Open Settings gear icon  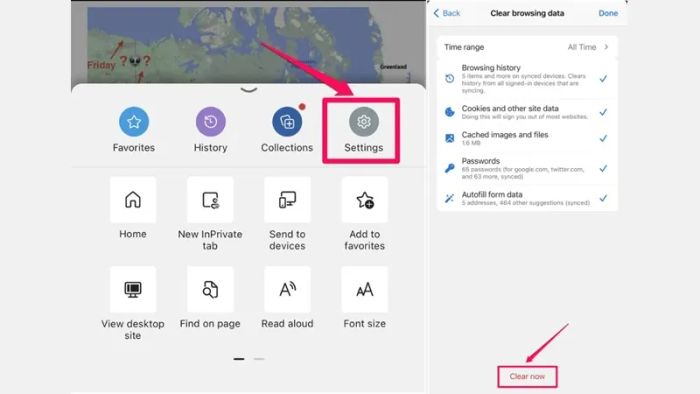(363, 121)
